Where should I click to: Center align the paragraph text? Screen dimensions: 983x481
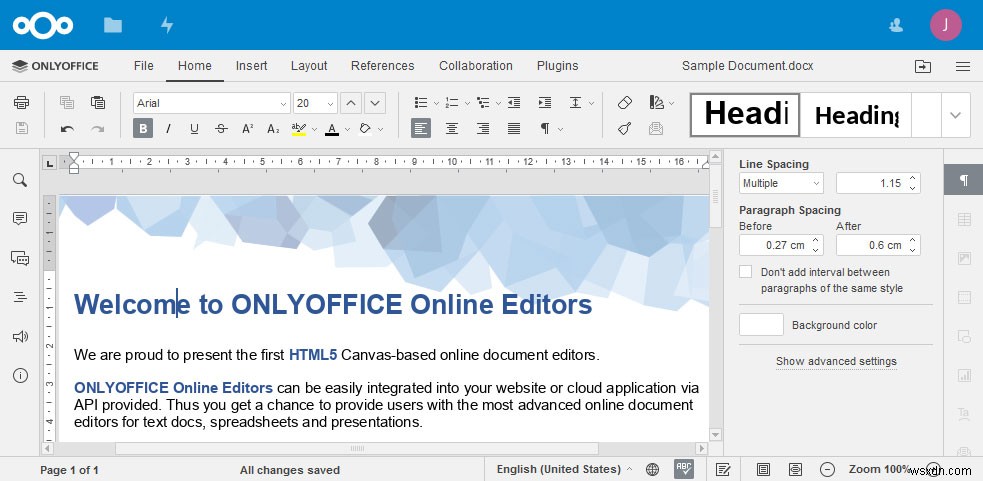[452, 128]
